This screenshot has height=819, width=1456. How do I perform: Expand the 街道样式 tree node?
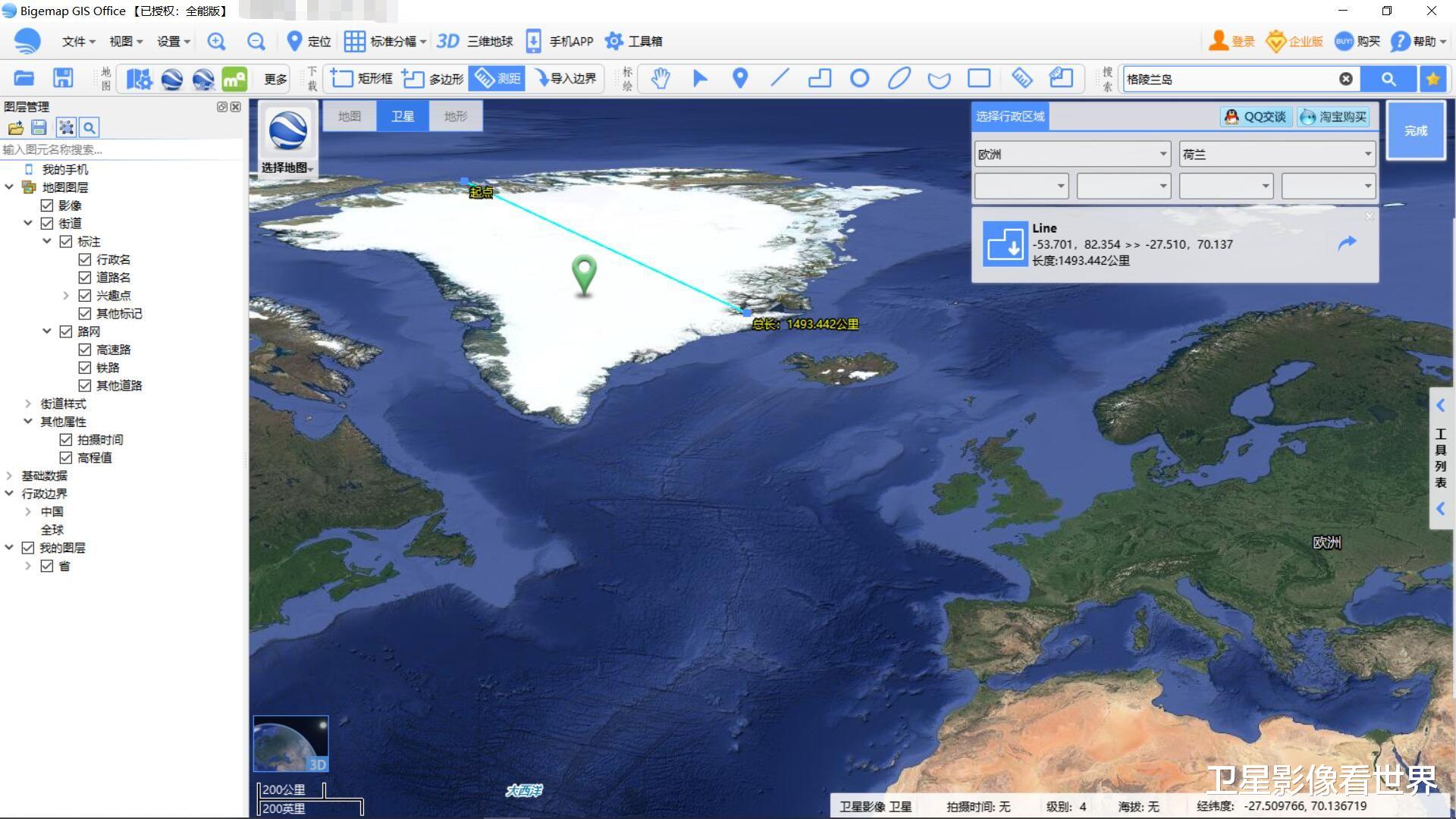pos(28,404)
